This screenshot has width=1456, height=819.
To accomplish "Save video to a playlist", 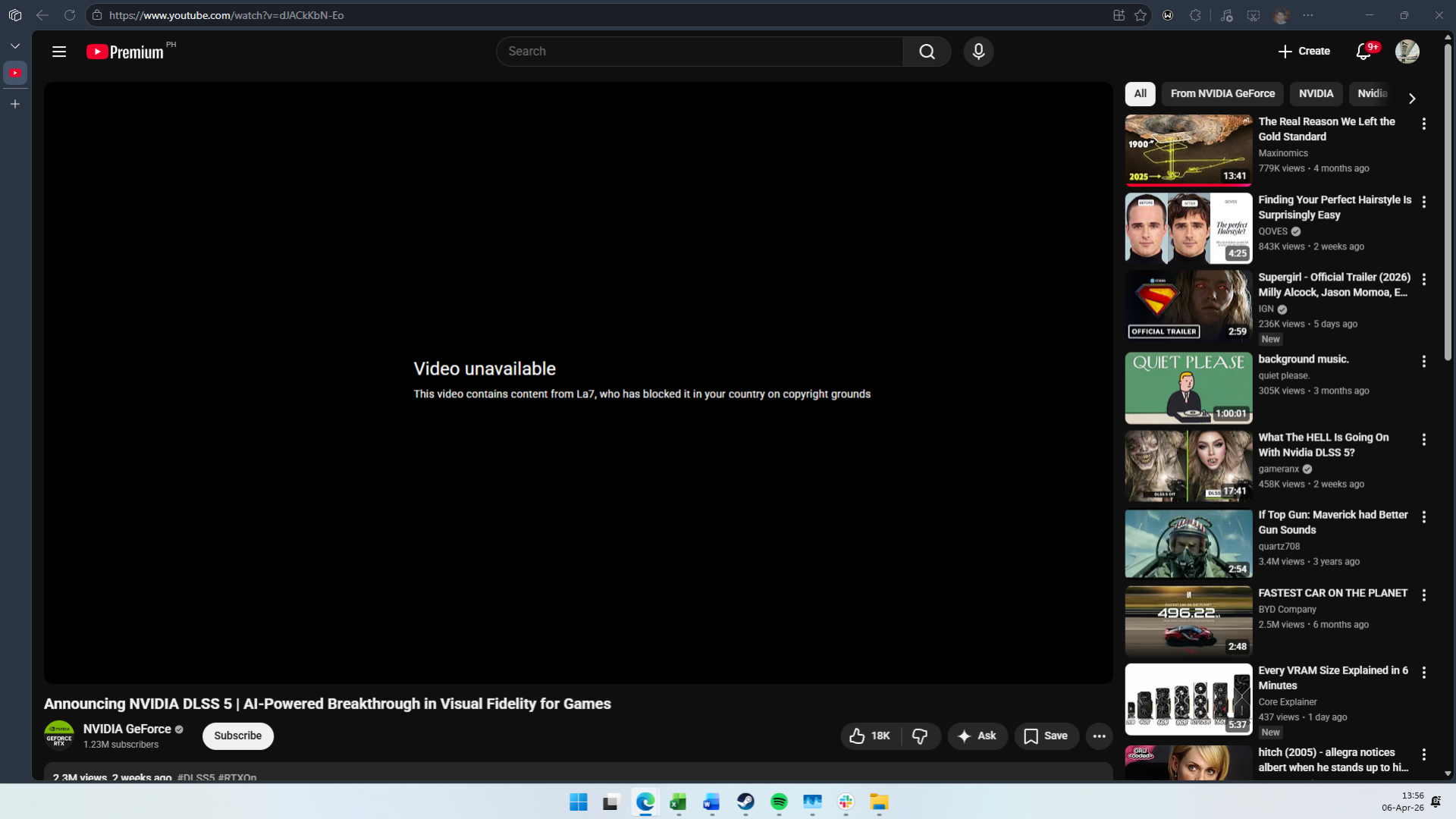I will [1046, 736].
